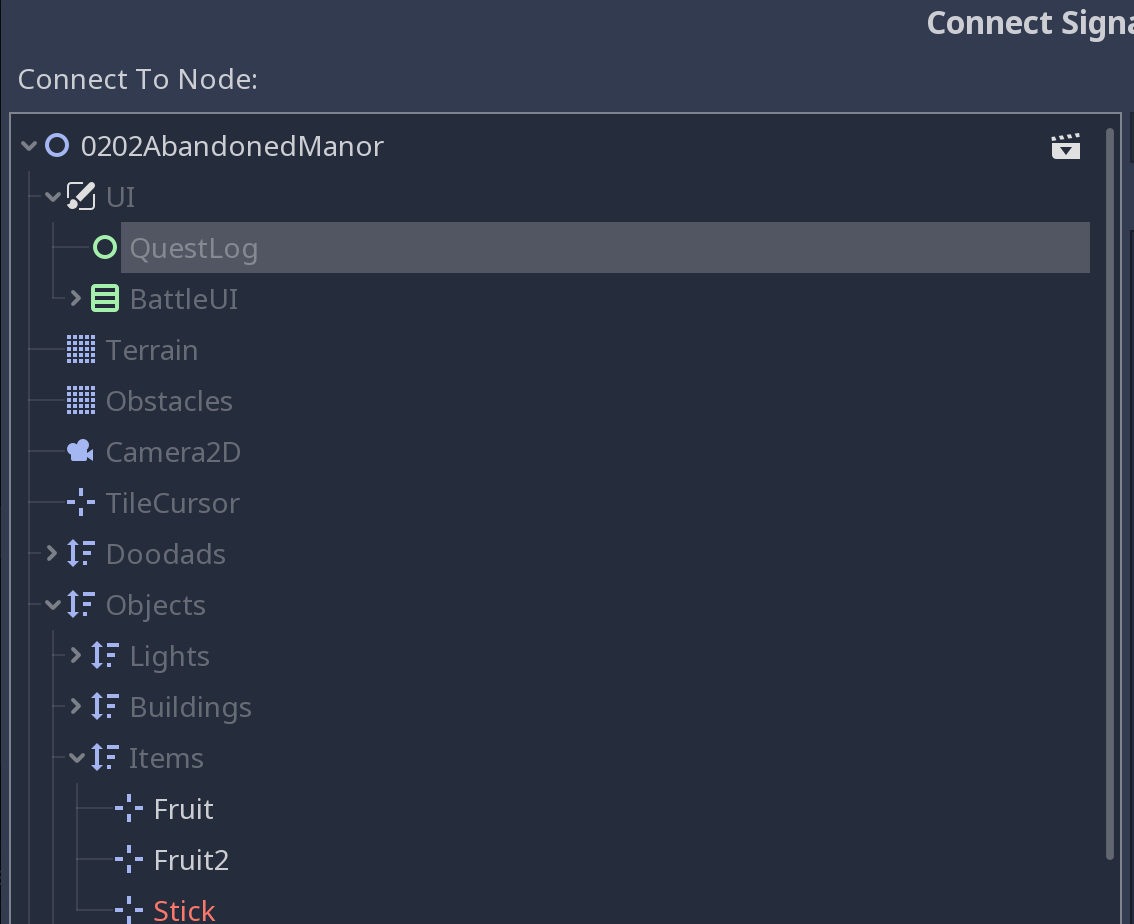Image resolution: width=1134 pixels, height=924 pixels.
Task: Select the Fruit2 node
Action: (190, 859)
